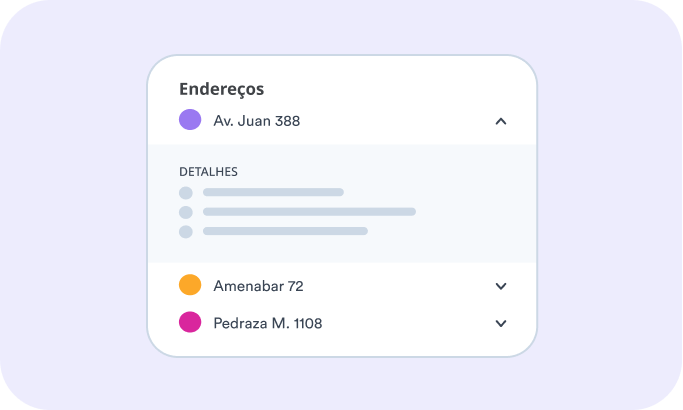This screenshot has height=410, width=683.
Task: Click the DETALHES section label
Action: [208, 172]
